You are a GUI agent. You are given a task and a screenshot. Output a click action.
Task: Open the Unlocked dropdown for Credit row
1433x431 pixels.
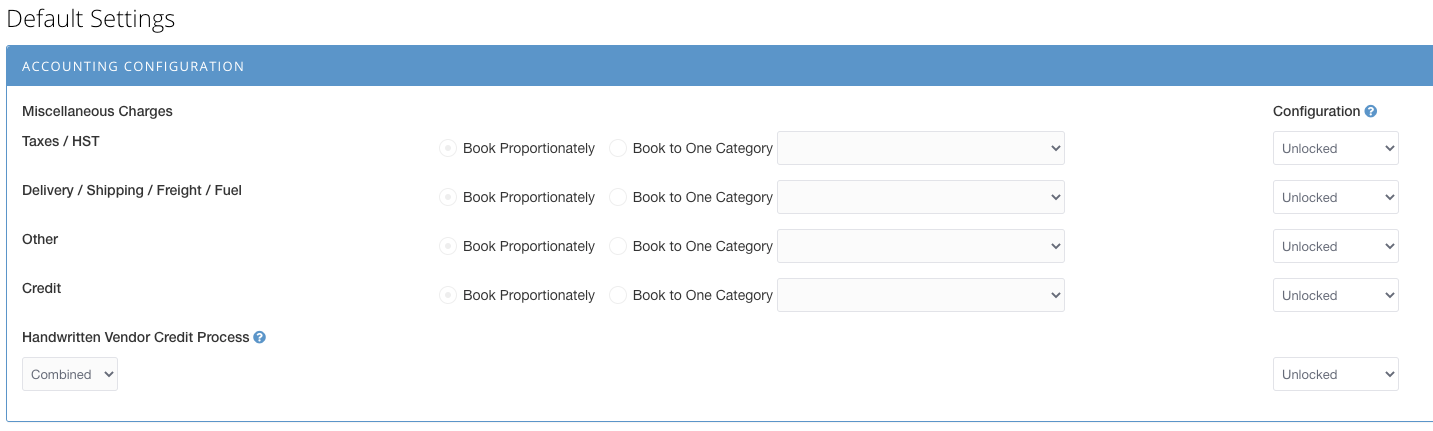(x=1336, y=295)
